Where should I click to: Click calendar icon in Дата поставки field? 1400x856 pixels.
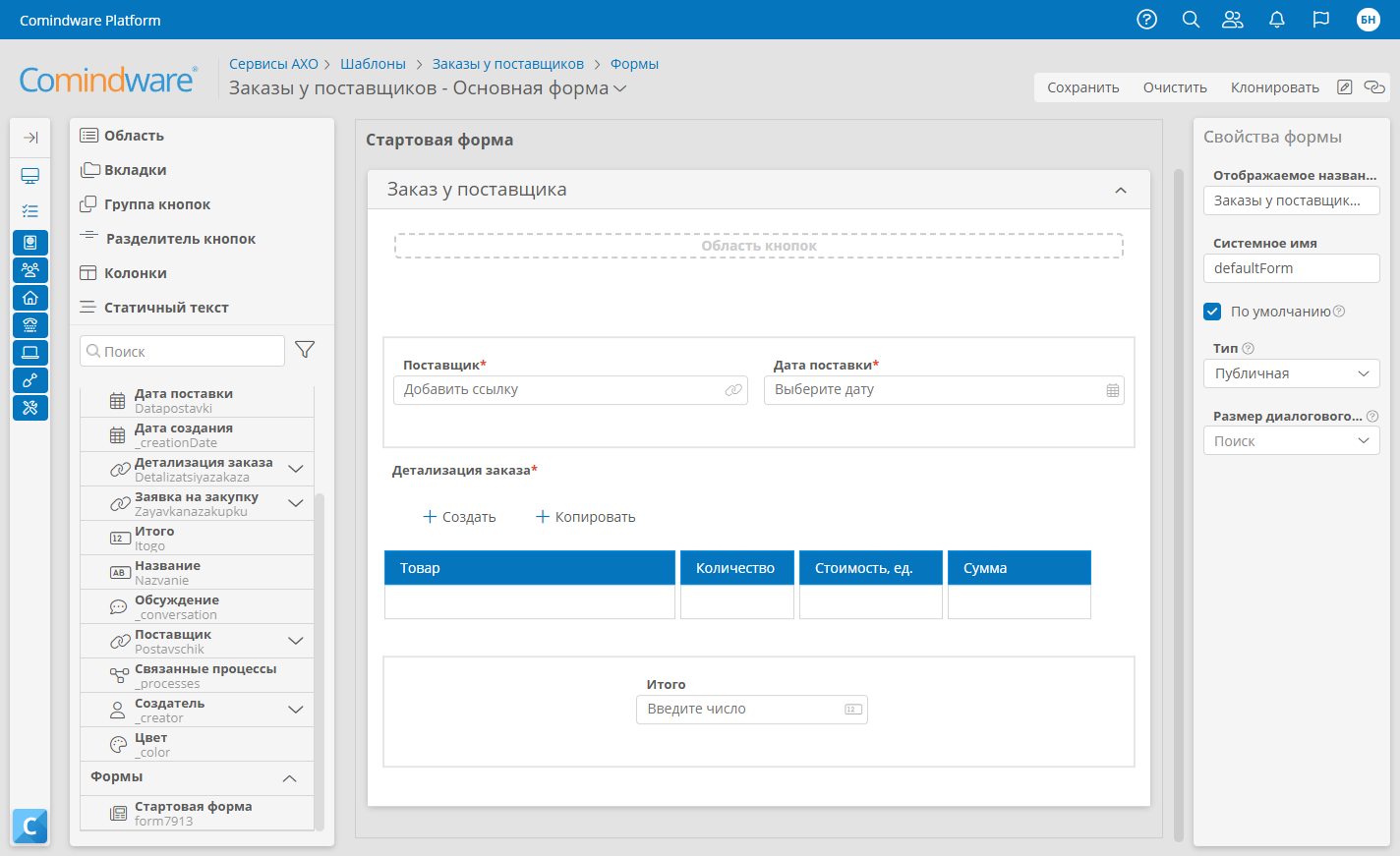(1113, 390)
